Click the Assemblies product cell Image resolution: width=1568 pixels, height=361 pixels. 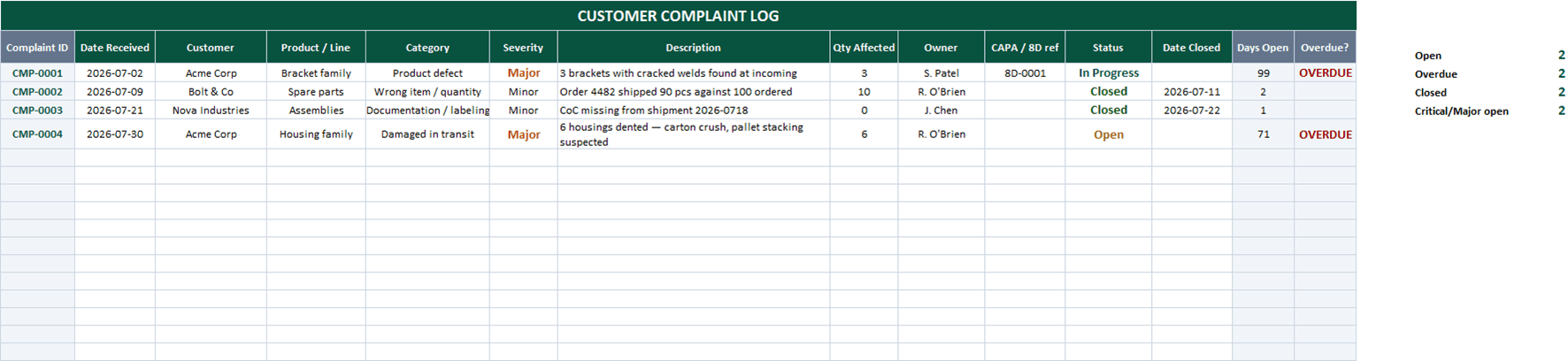pyautogui.click(x=316, y=111)
